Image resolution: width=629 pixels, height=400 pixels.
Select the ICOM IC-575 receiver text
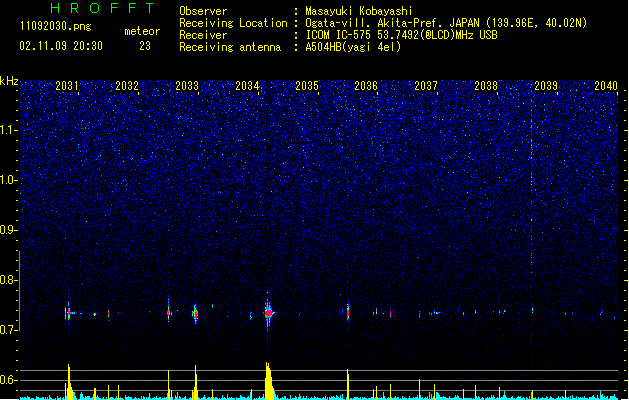[401, 35]
